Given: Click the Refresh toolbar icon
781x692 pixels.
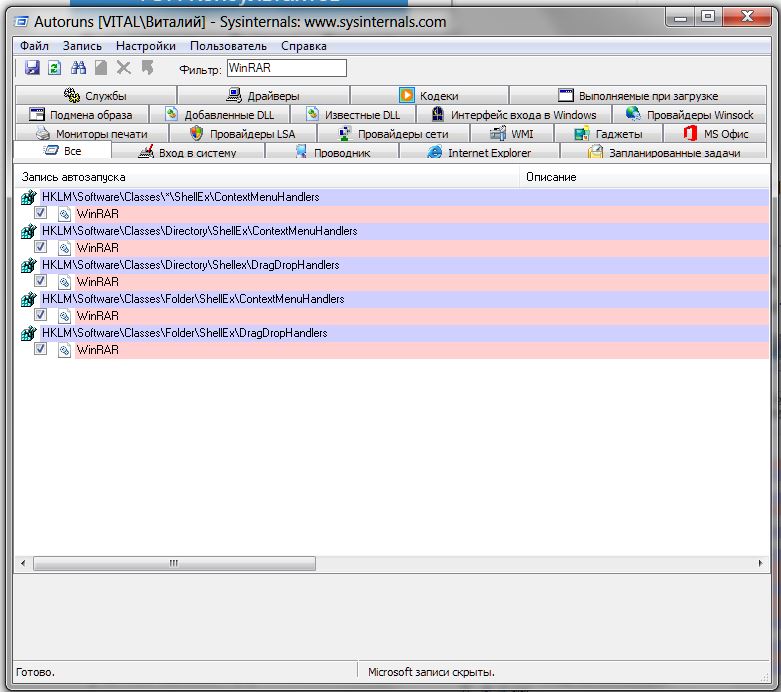Looking at the screenshot, I should 54,68.
